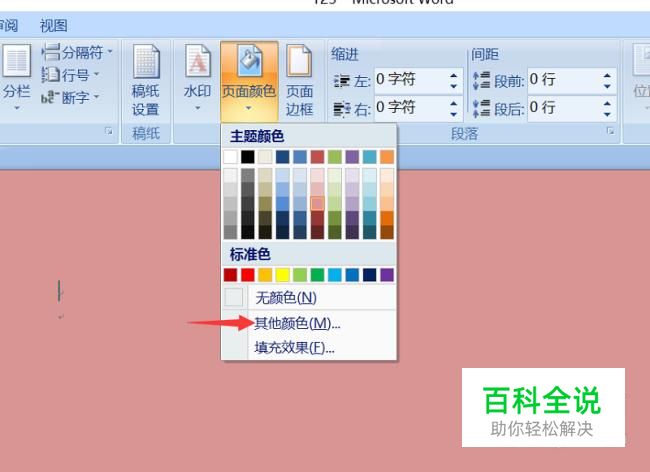Open the Watermark (水印) button
650x472 pixels.
(x=198, y=78)
